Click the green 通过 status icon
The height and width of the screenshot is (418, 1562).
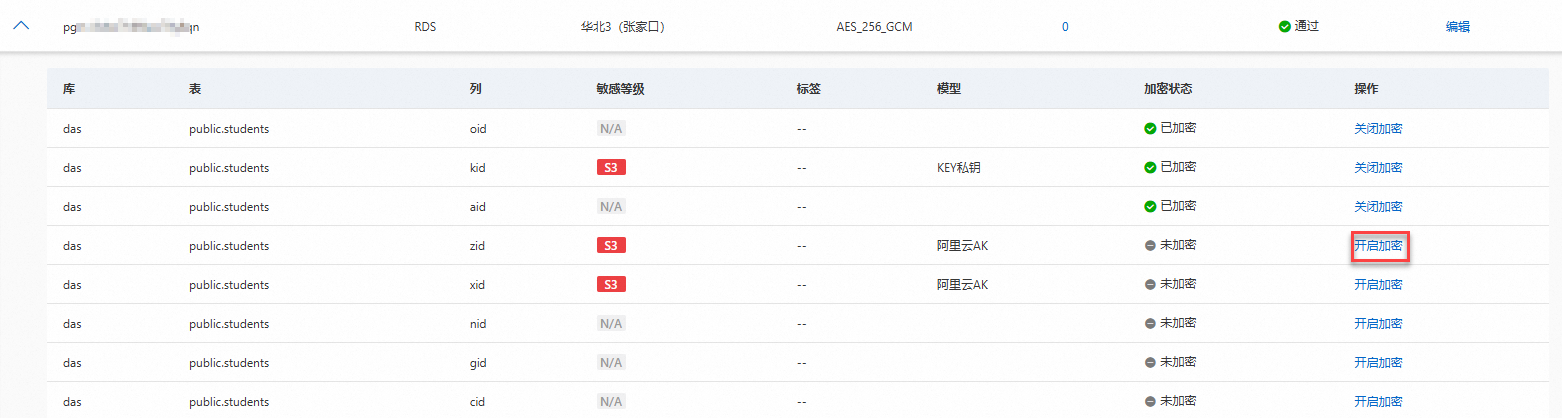click(1284, 27)
